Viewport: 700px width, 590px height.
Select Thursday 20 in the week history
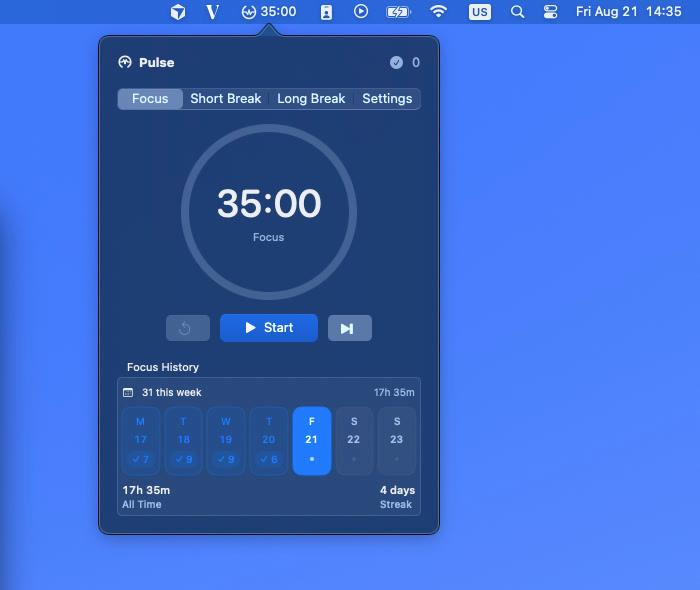point(269,440)
